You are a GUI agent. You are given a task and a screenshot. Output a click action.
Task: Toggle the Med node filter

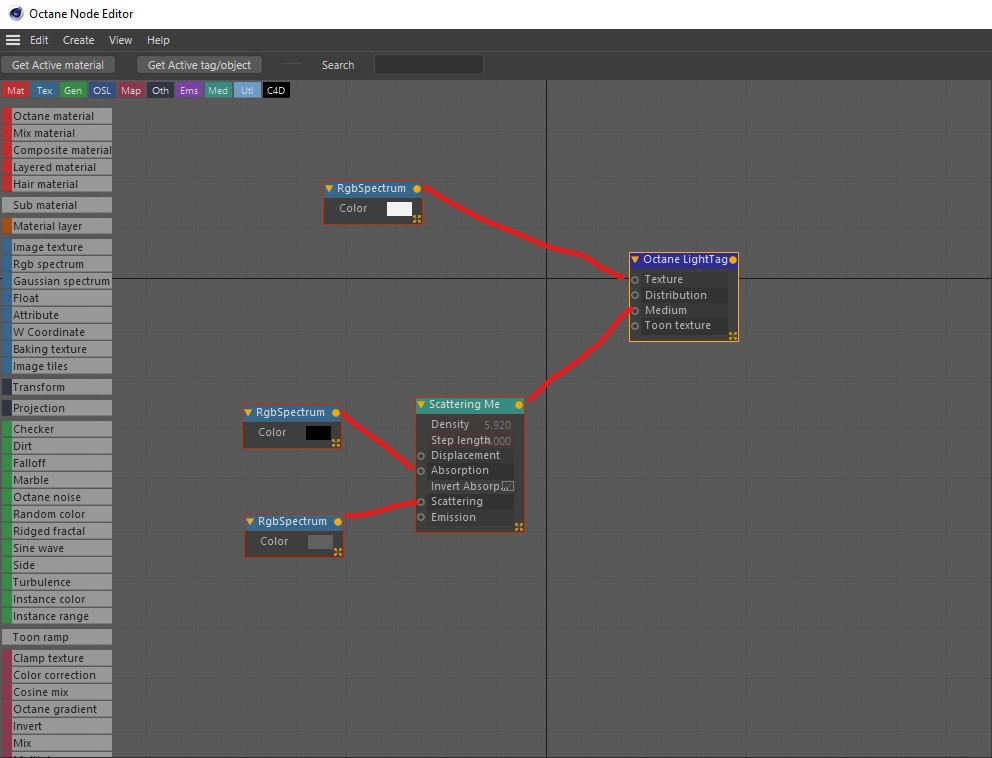pos(218,90)
